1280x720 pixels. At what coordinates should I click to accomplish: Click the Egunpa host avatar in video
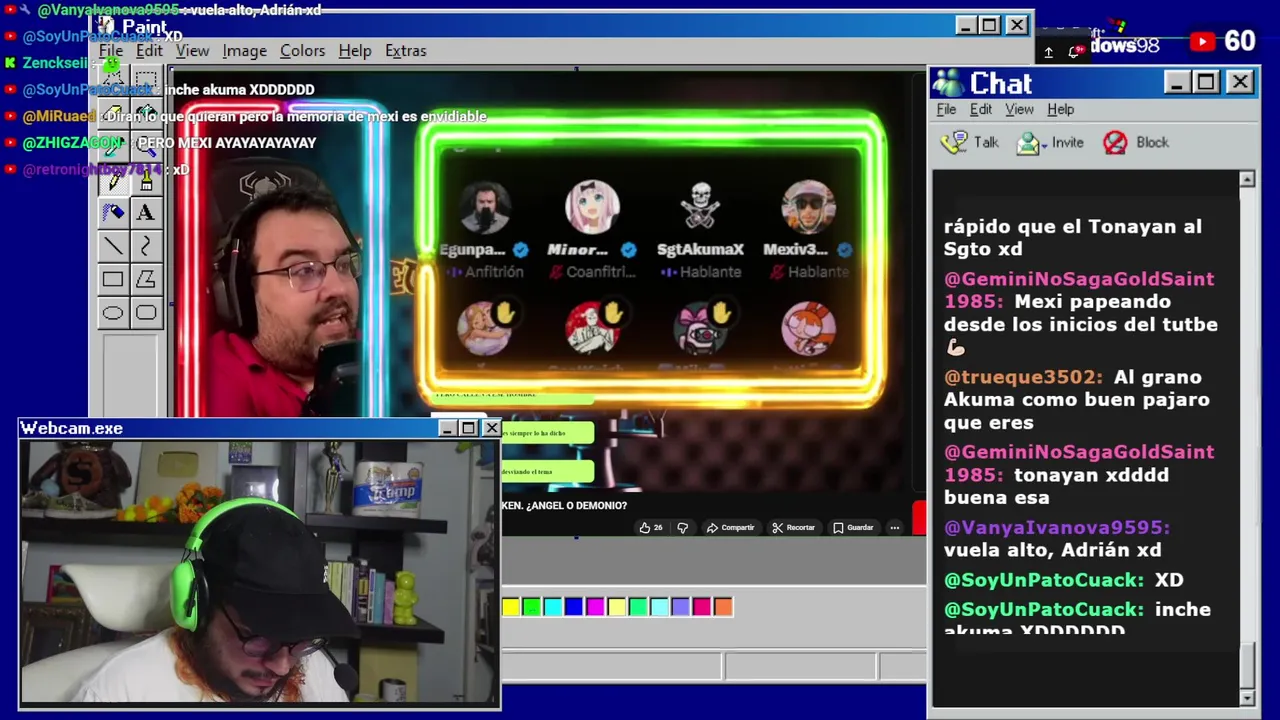pos(484,206)
